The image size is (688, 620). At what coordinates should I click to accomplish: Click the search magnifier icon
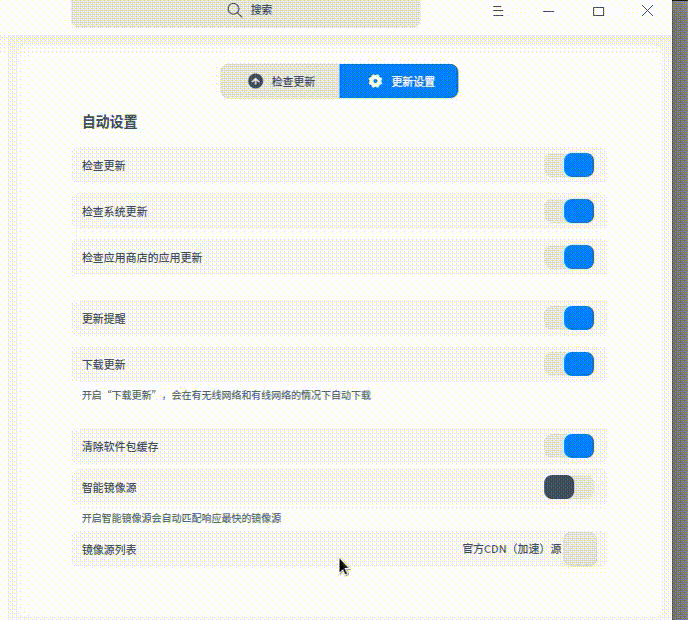235,10
